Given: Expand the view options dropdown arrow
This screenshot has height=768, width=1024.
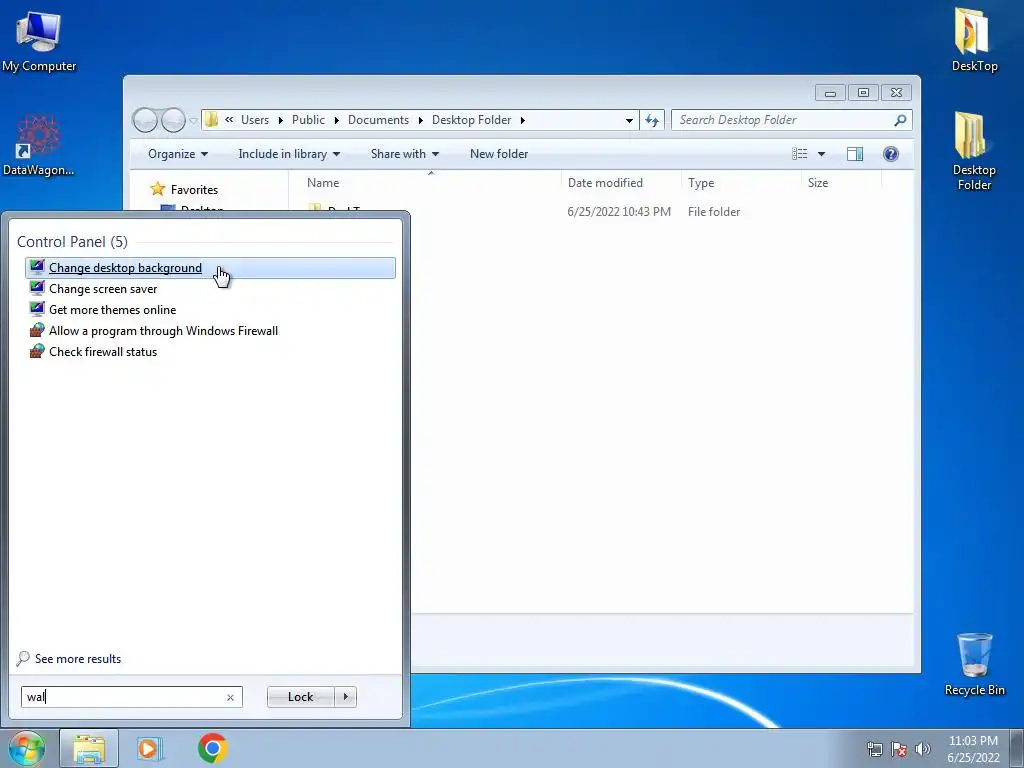Looking at the screenshot, I should 822,154.
